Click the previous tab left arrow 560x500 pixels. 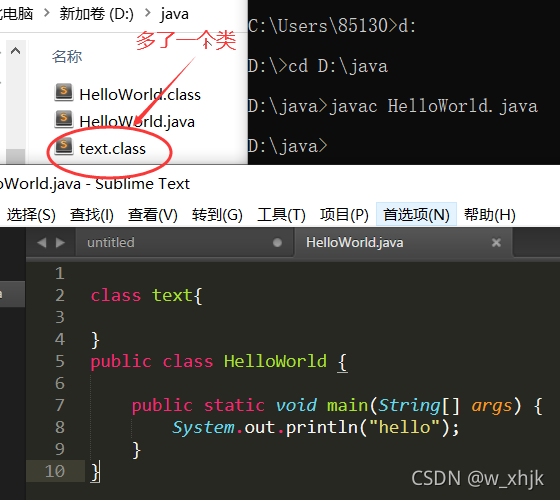(42, 243)
